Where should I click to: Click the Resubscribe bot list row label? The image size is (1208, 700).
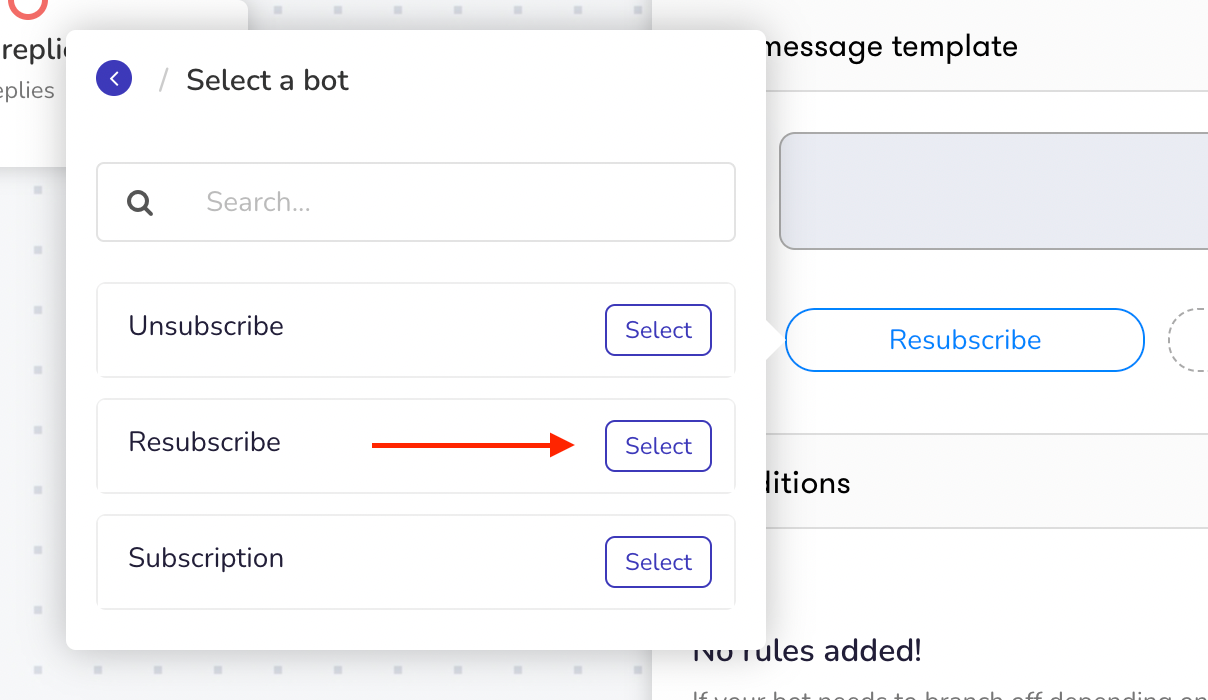tap(205, 442)
